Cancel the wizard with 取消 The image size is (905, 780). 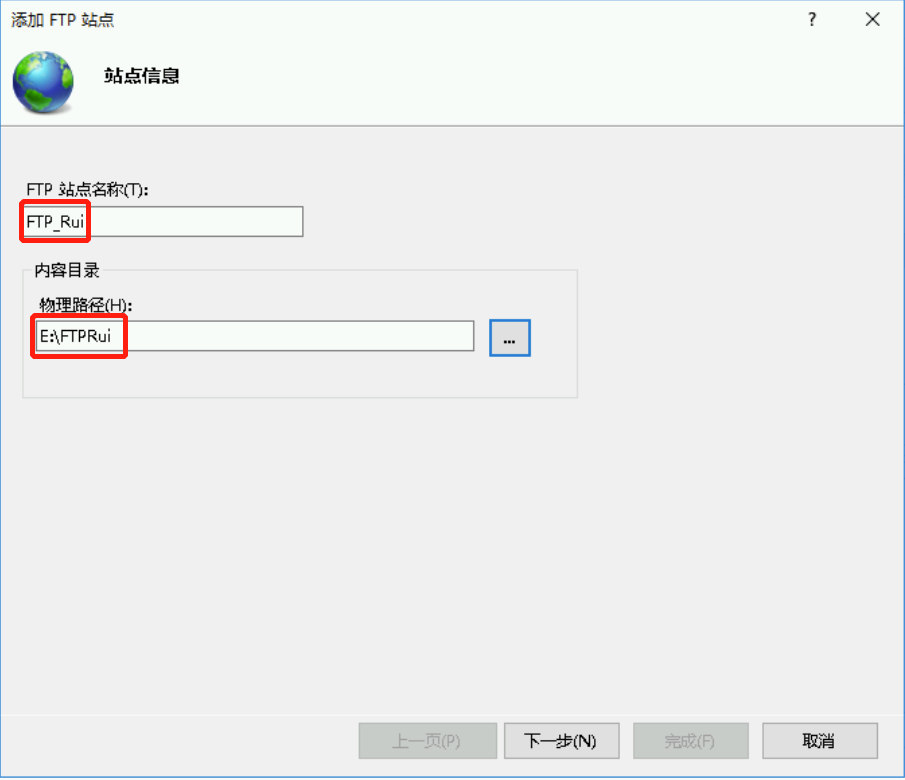[x=819, y=741]
